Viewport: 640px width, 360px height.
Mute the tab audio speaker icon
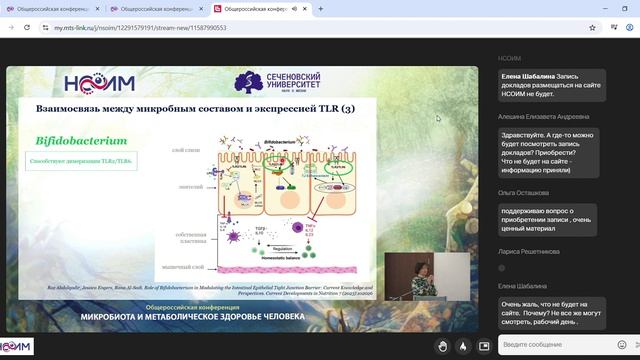point(294,9)
